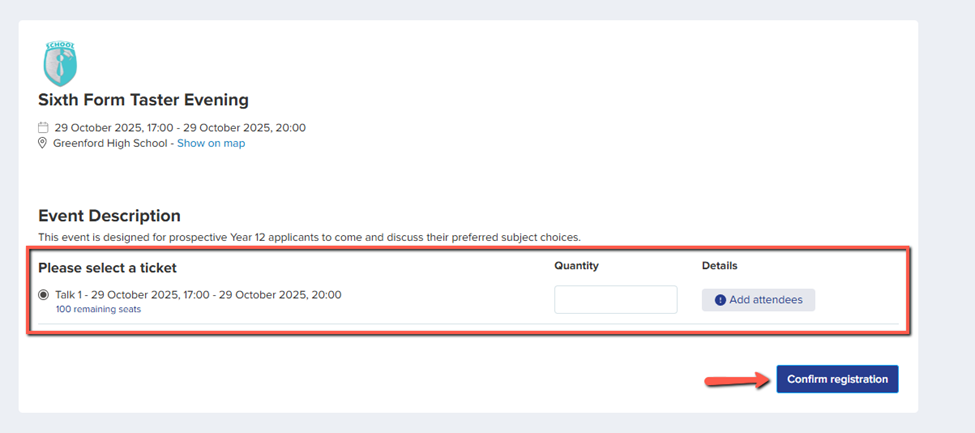The width and height of the screenshot is (975, 433).
Task: Click the Confirm registration button
Action: click(x=837, y=380)
